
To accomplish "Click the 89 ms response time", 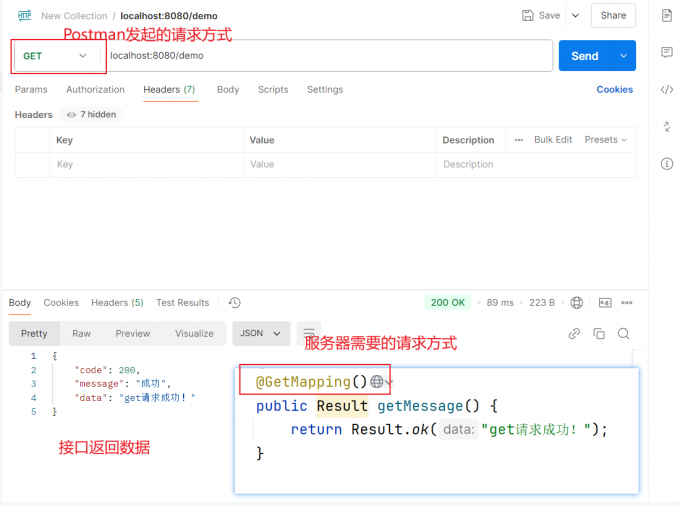I will pos(500,303).
